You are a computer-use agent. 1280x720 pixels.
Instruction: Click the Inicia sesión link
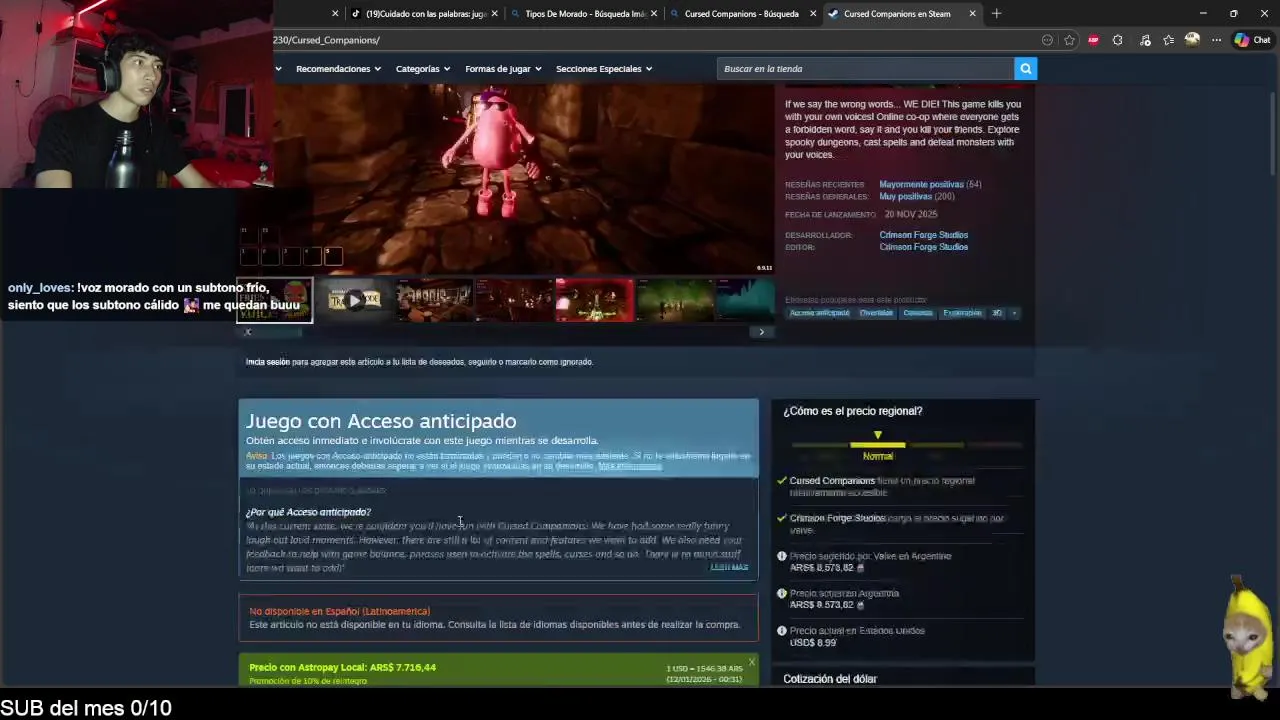[x=268, y=362]
